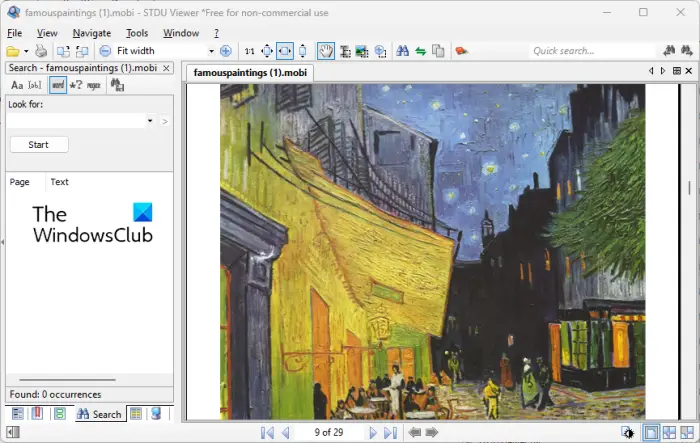Open the brightness and contrast settings icon
700x443 pixels.
pyautogui.click(x=628, y=432)
